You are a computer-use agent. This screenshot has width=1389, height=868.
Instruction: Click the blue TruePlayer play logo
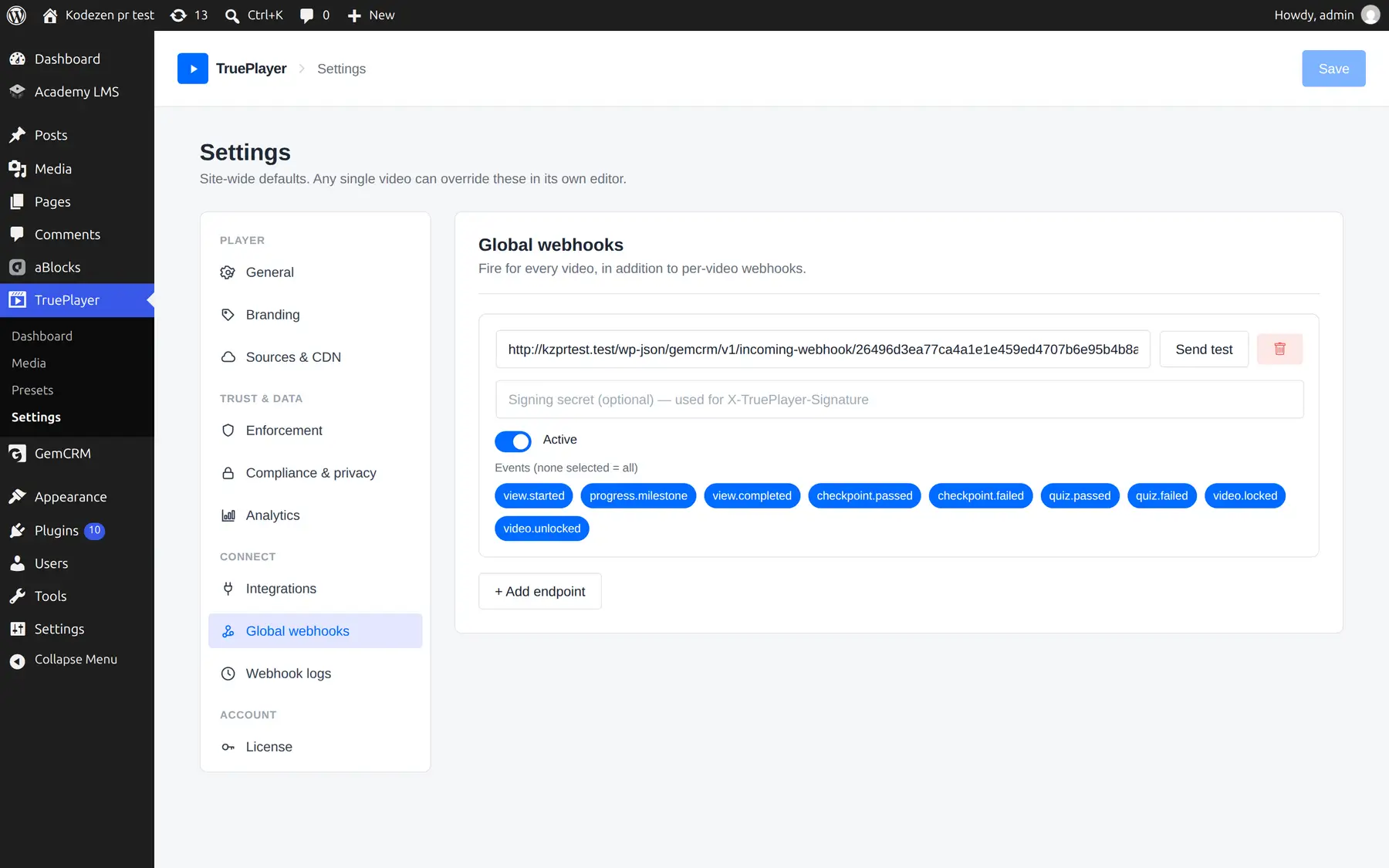(193, 69)
